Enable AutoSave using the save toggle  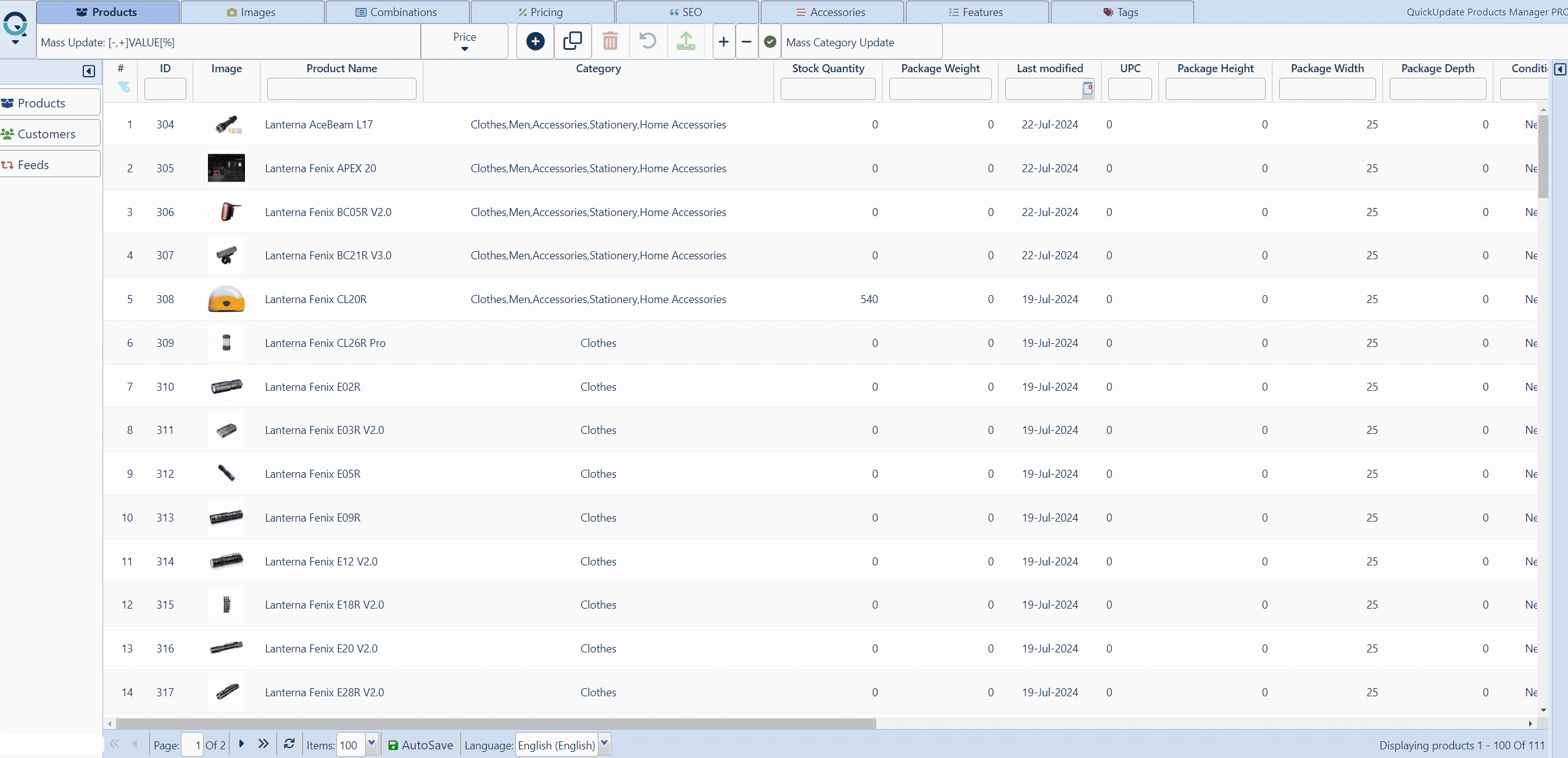(x=393, y=745)
